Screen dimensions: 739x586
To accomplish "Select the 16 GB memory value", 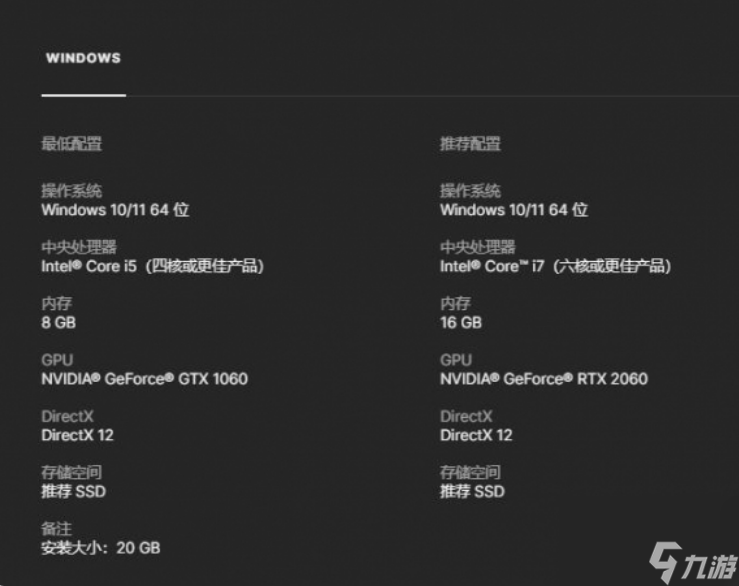I will [x=461, y=322].
